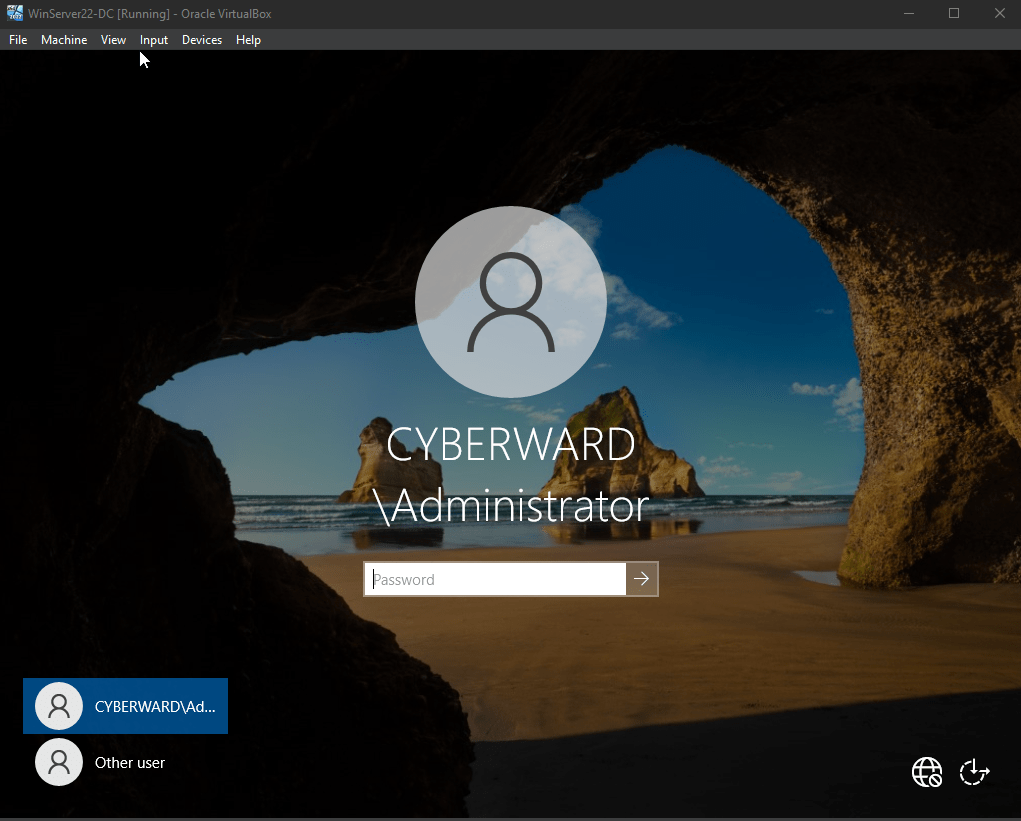
Task: Select the Other user label
Action: point(130,762)
